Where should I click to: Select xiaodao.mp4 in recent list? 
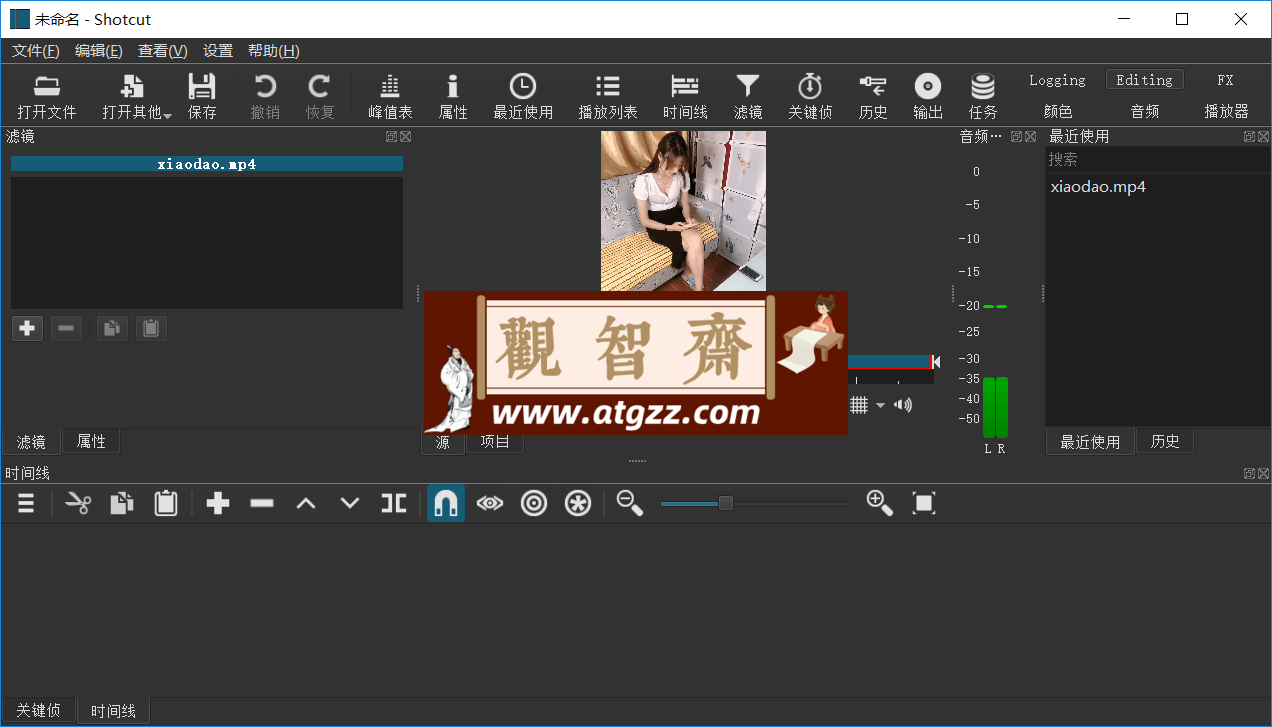(x=1097, y=186)
